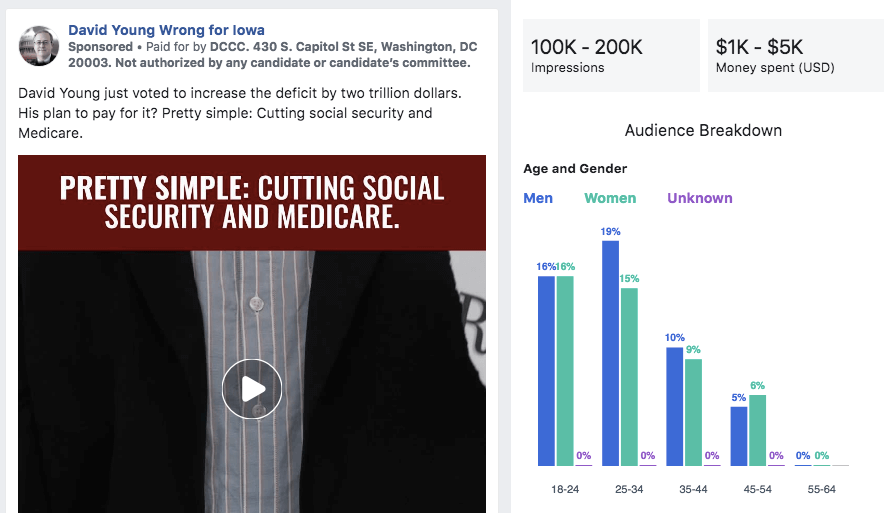Screen dimensions: 887x513
Task: Click the 5% Men bar for 45-54
Action: (x=739, y=435)
